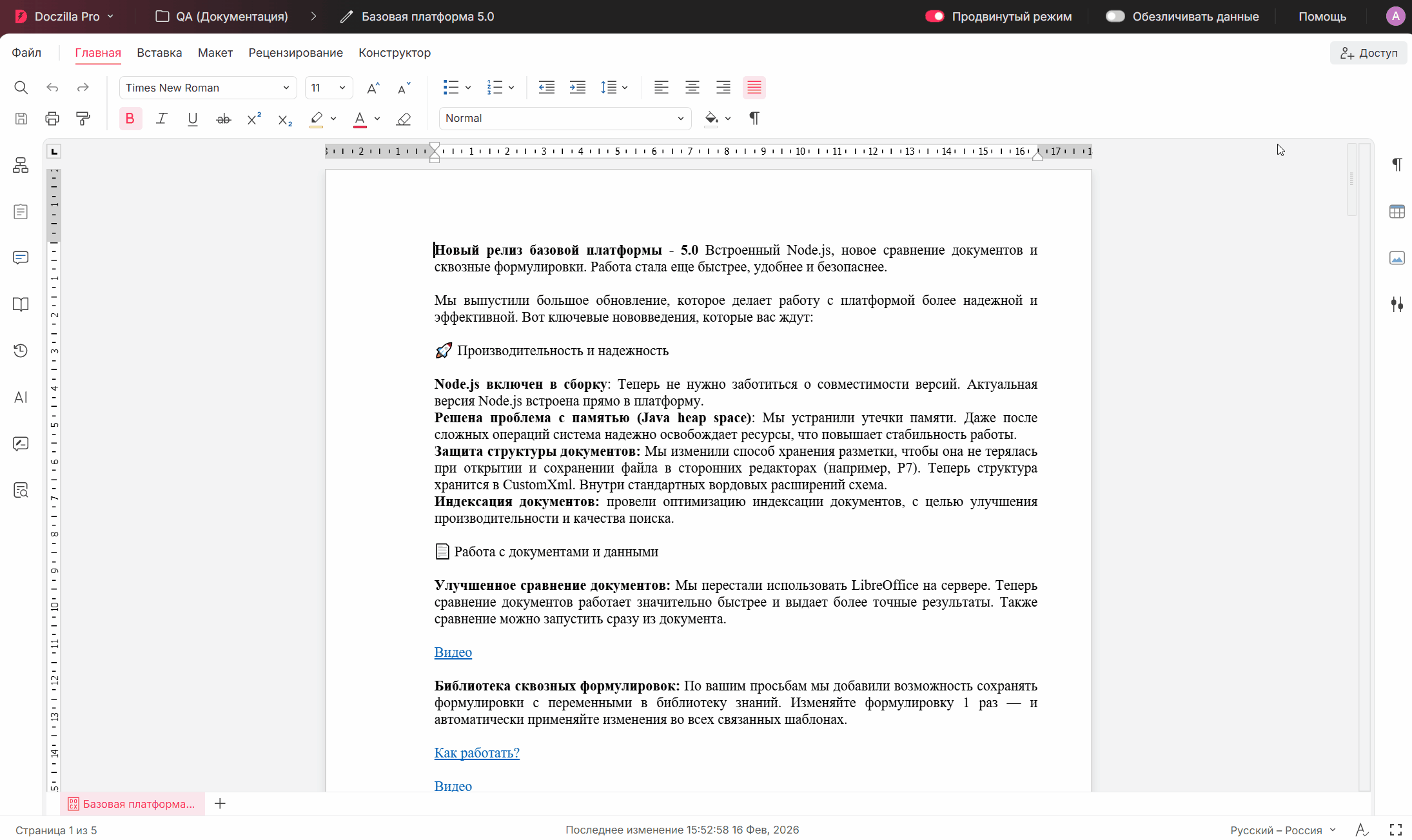Open the print dialog icon
1412x840 pixels.
pos(52,119)
